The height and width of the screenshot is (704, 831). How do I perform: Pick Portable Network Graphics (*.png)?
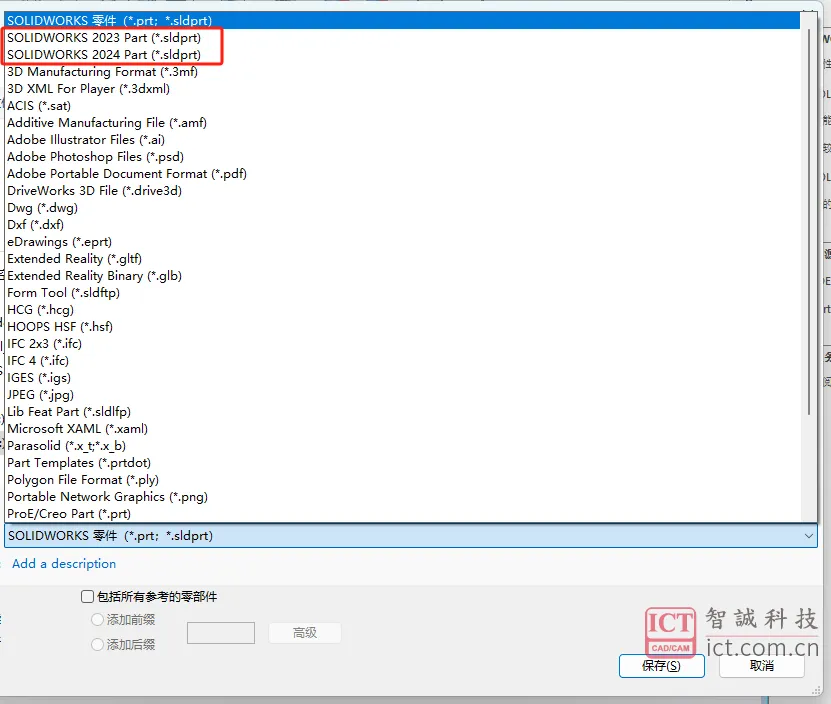pyautogui.click(x=402, y=496)
